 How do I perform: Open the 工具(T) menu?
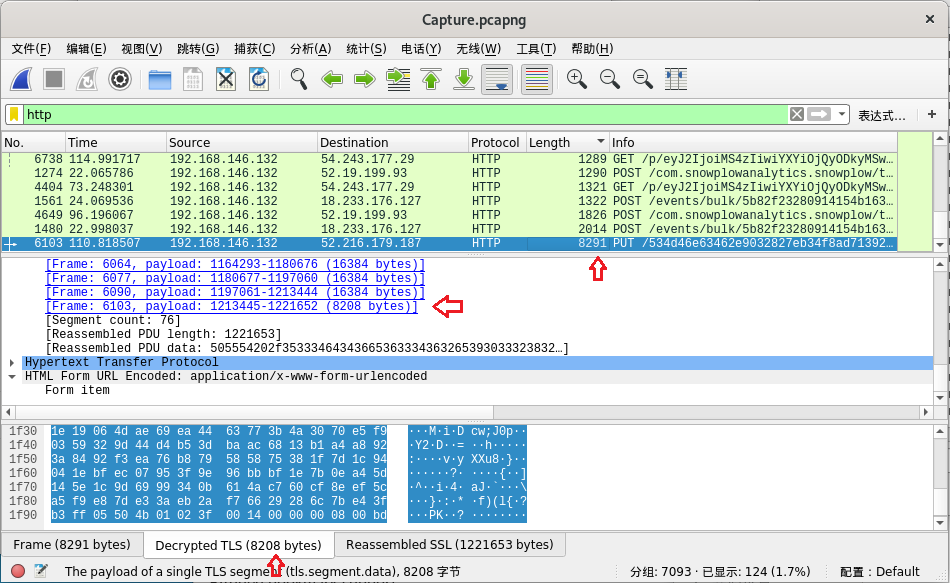(x=536, y=49)
